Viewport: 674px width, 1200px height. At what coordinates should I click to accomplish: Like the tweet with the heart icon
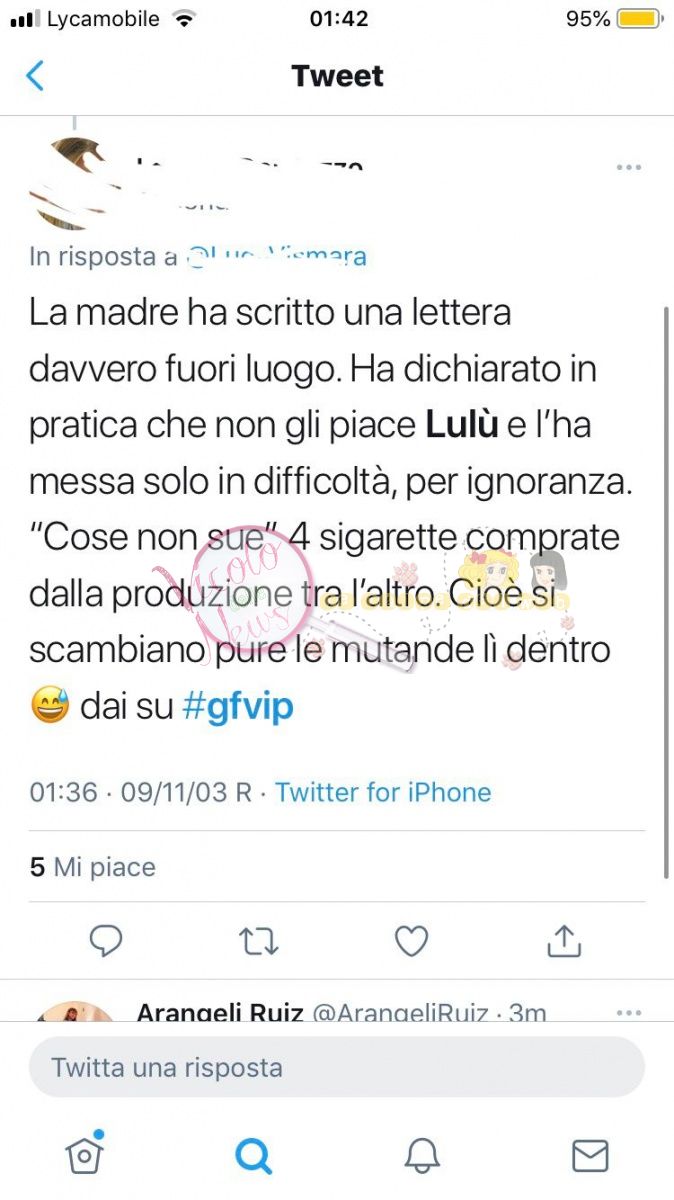(x=411, y=940)
